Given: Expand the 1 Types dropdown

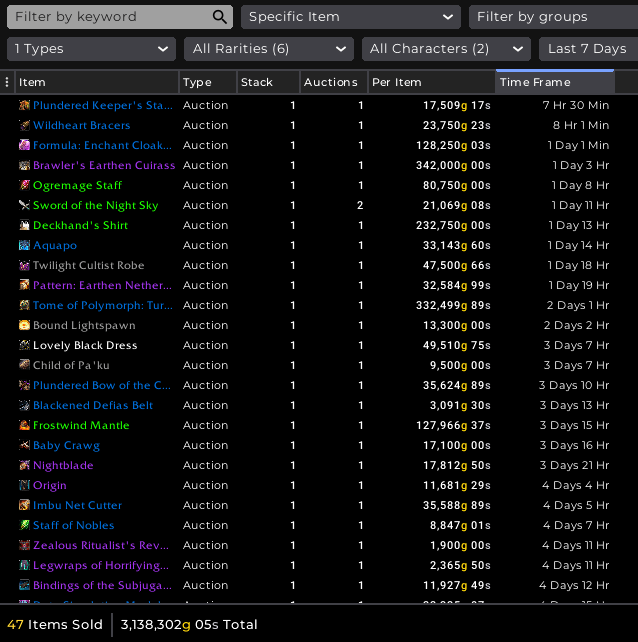Looking at the screenshot, I should [x=91, y=48].
